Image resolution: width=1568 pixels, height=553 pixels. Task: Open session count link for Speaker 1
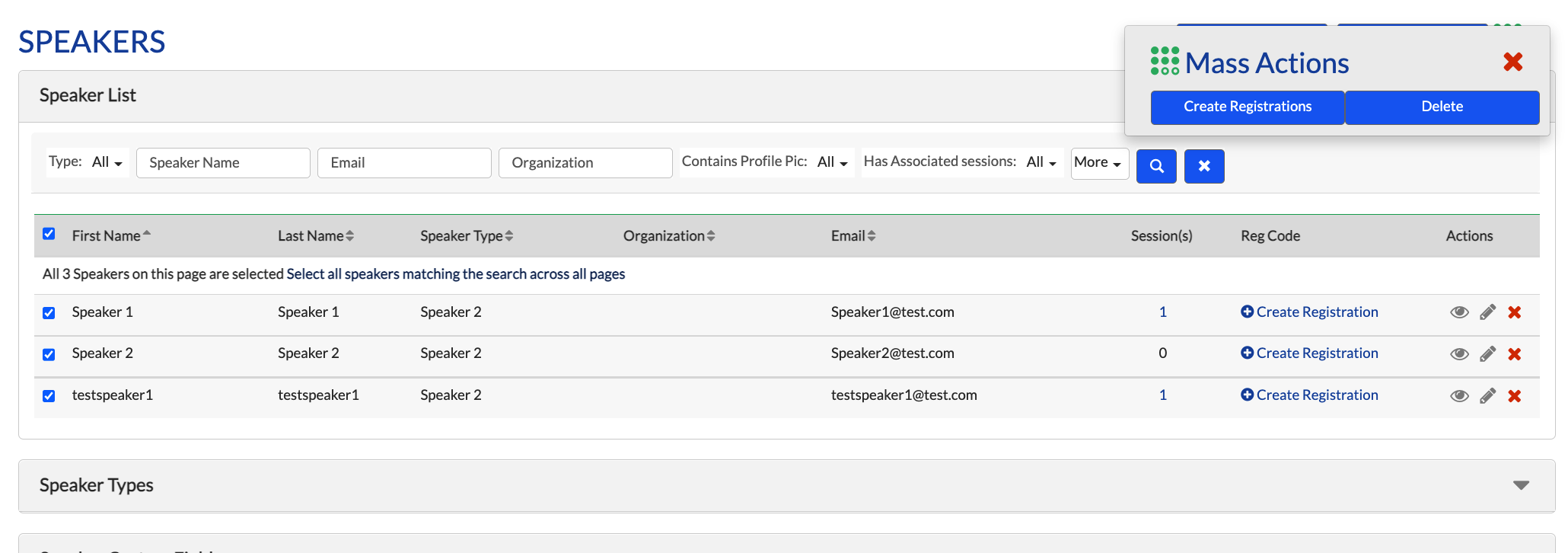pos(1162,312)
